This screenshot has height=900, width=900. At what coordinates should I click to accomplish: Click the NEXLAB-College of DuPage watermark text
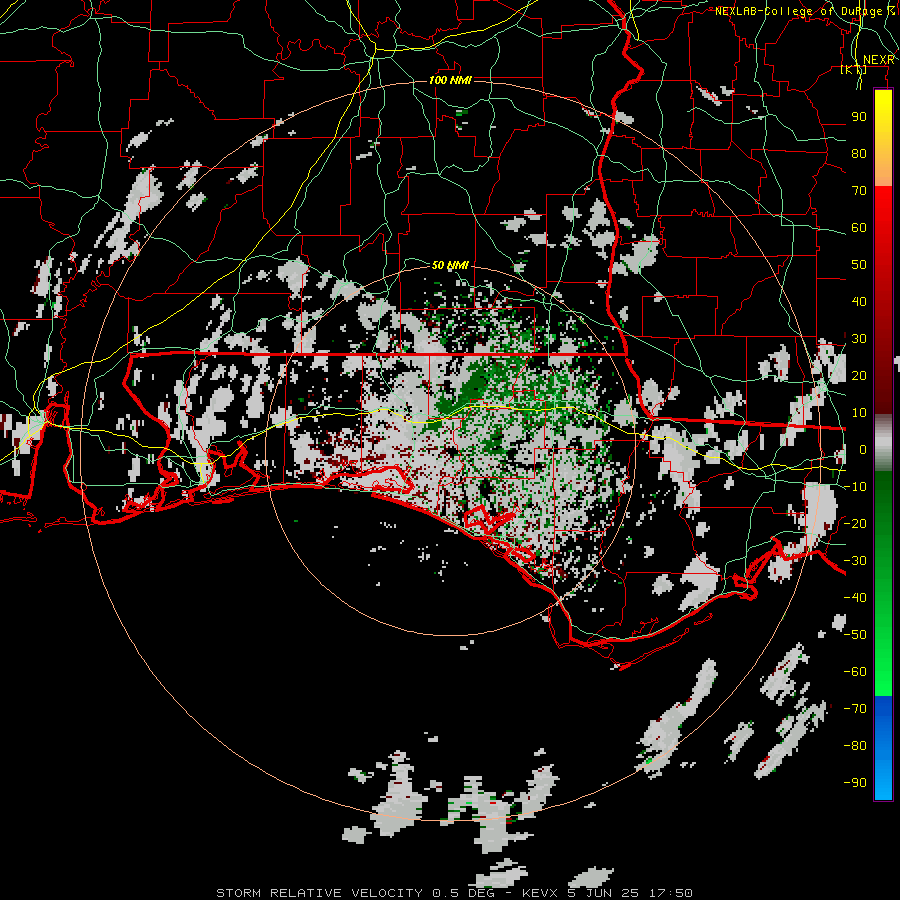click(804, 11)
